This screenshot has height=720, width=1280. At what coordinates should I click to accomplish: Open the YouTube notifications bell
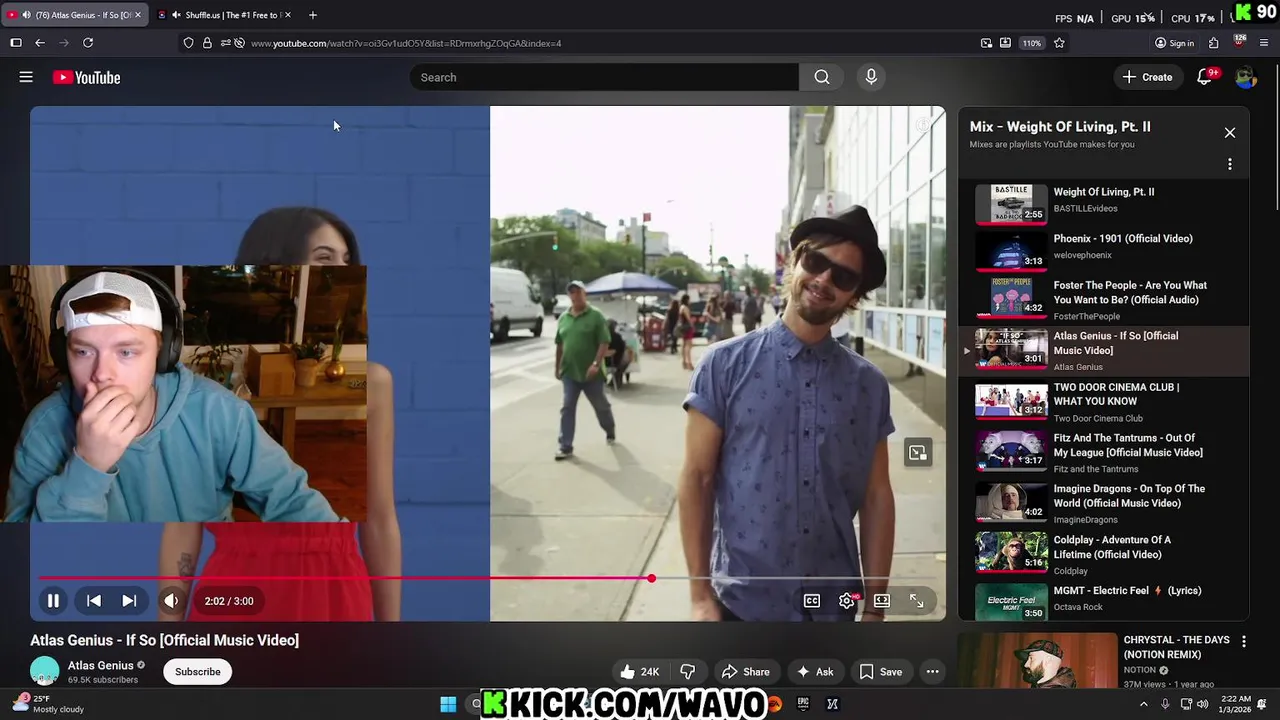[x=1205, y=77]
